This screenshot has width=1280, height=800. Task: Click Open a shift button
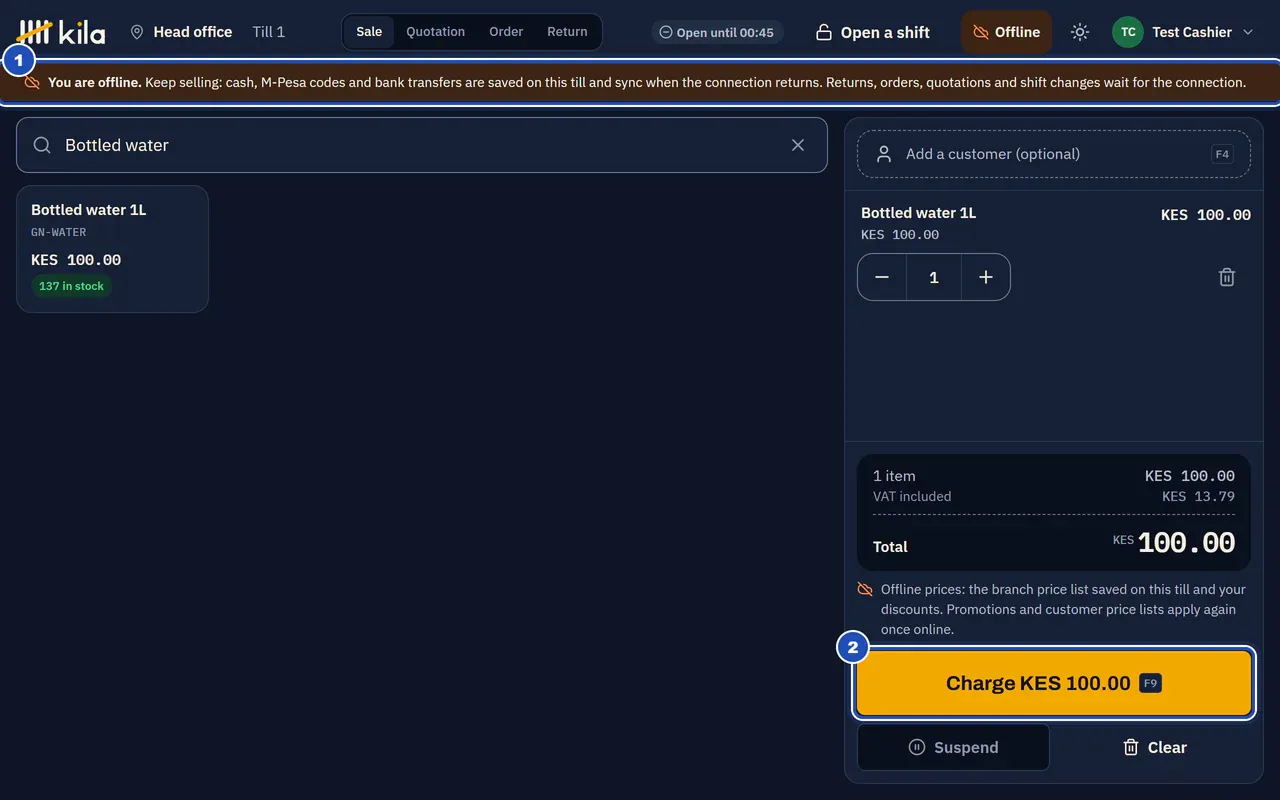873,32
